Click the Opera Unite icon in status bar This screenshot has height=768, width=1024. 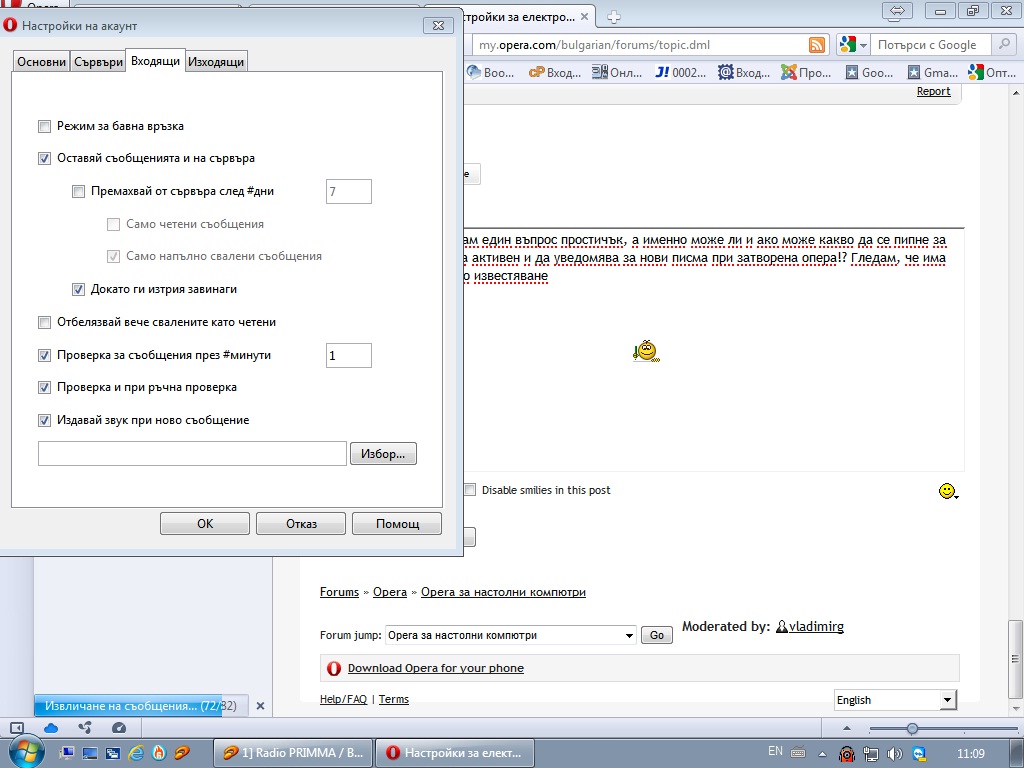[85, 728]
